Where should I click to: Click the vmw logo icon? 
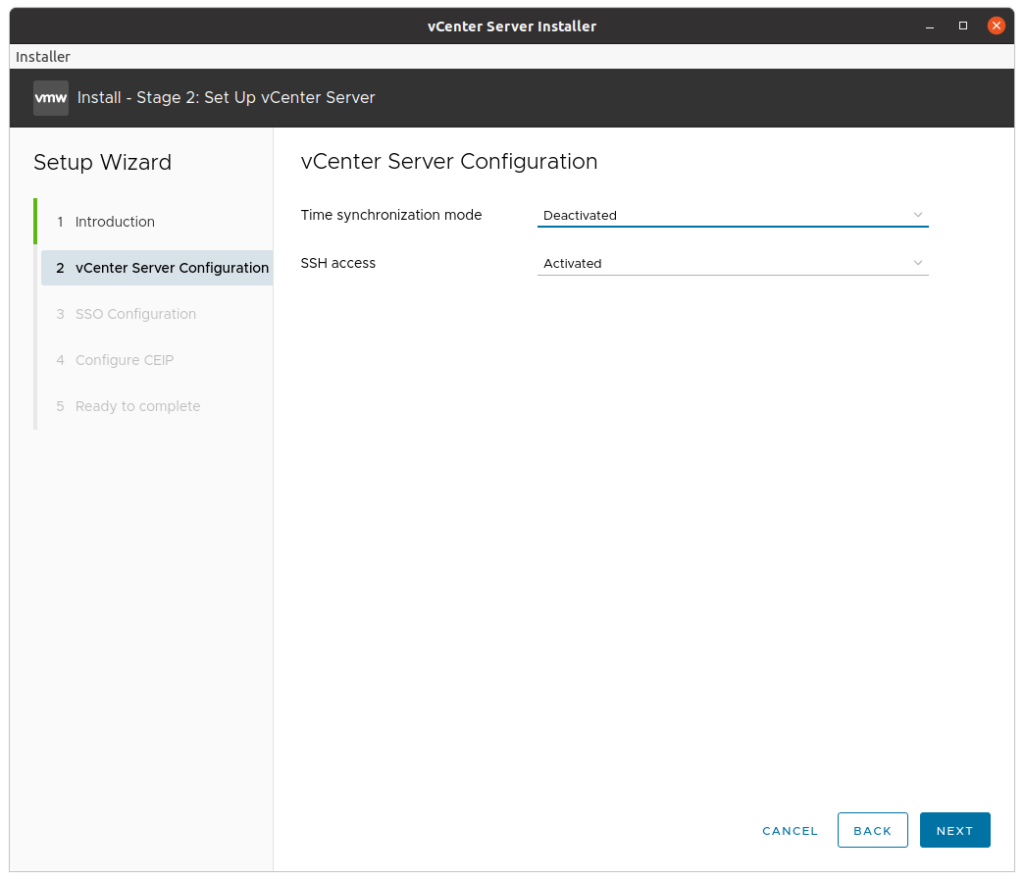[50, 98]
